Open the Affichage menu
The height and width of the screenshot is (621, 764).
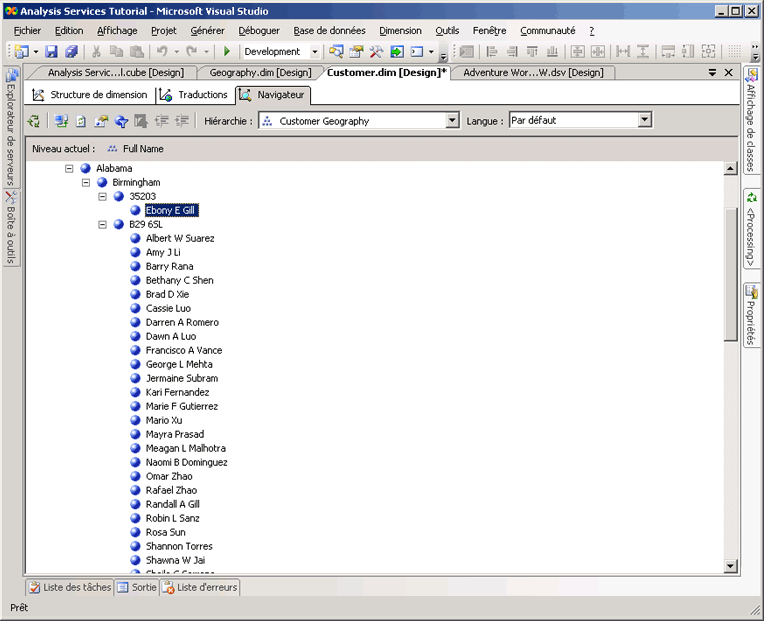click(x=117, y=31)
